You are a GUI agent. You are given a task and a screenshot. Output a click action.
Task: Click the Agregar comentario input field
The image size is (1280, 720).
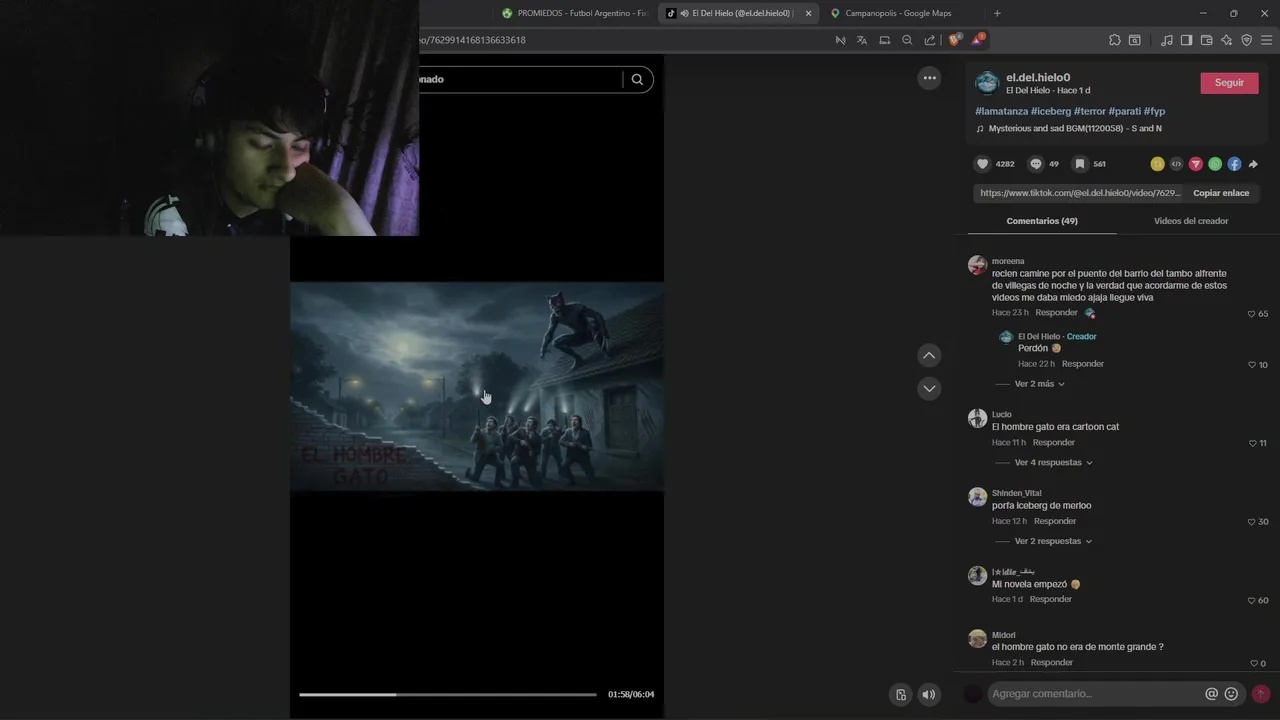[x=1096, y=694]
